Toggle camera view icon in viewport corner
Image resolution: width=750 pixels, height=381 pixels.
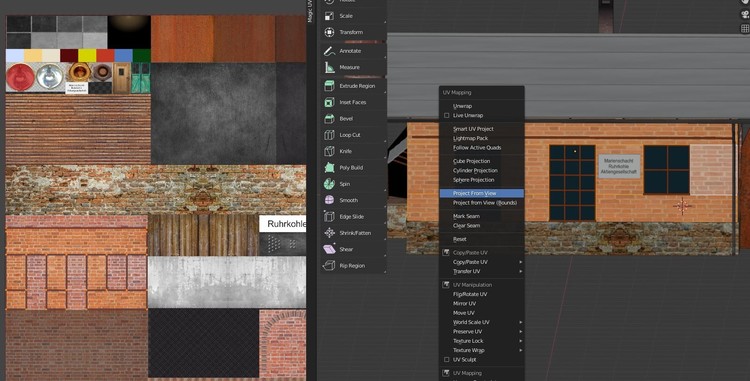[x=745, y=15]
